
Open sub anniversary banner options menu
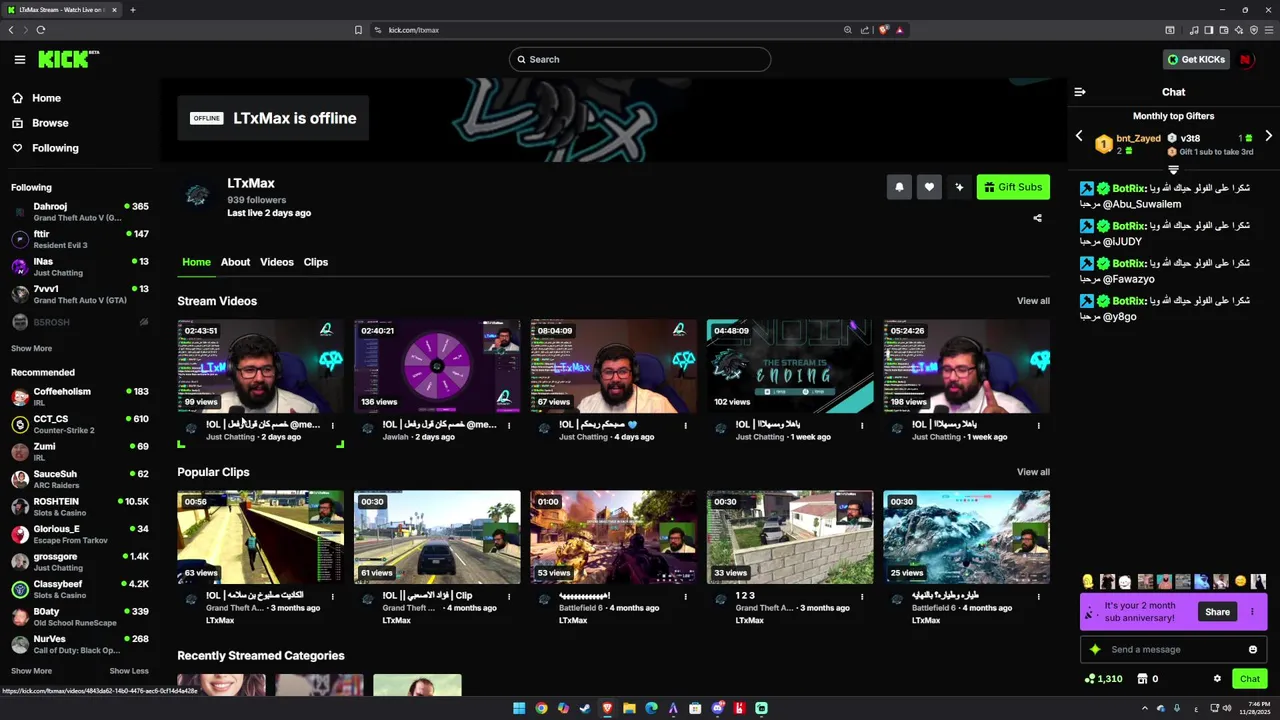(x=1252, y=612)
